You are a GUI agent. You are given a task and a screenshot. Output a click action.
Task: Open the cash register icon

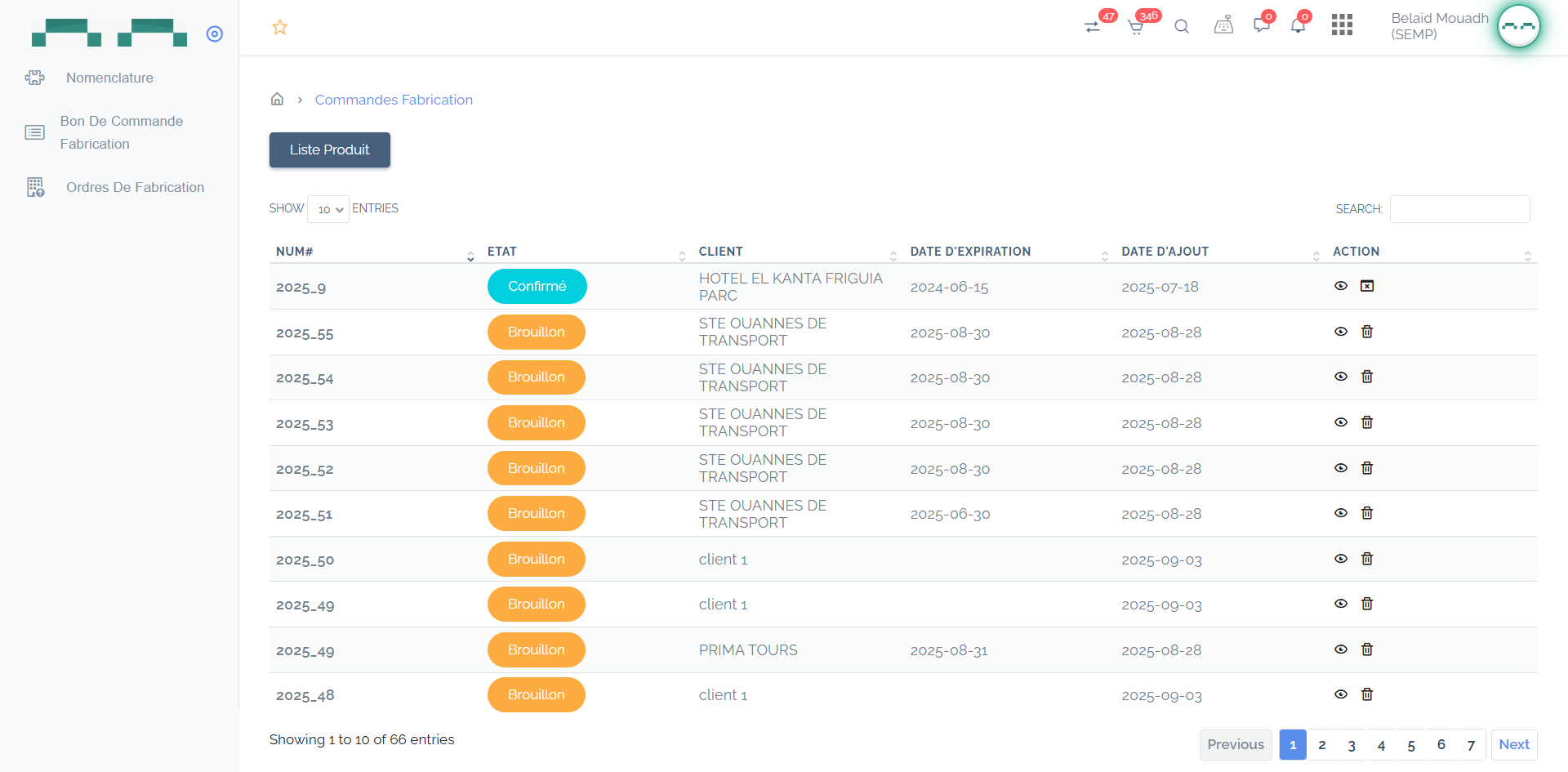pos(1223,26)
